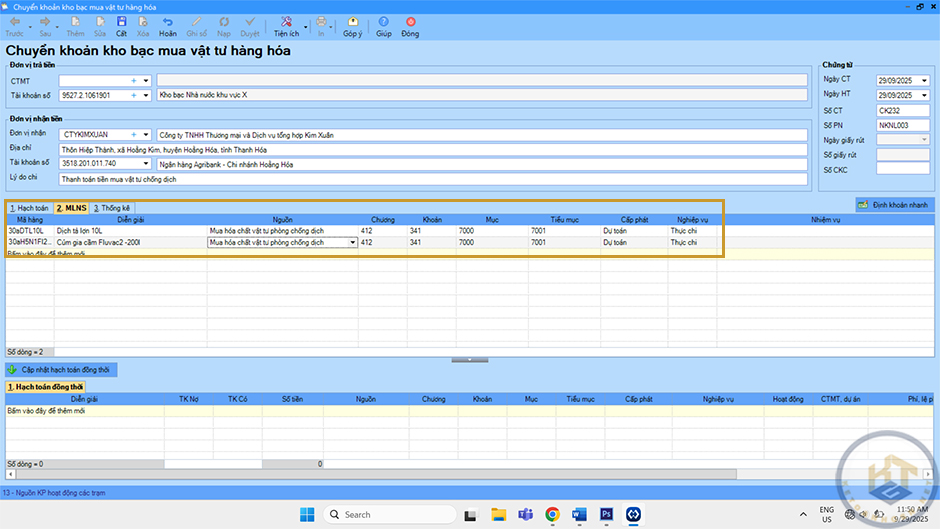
Task: Open the Giúp help icon
Action: (384, 22)
